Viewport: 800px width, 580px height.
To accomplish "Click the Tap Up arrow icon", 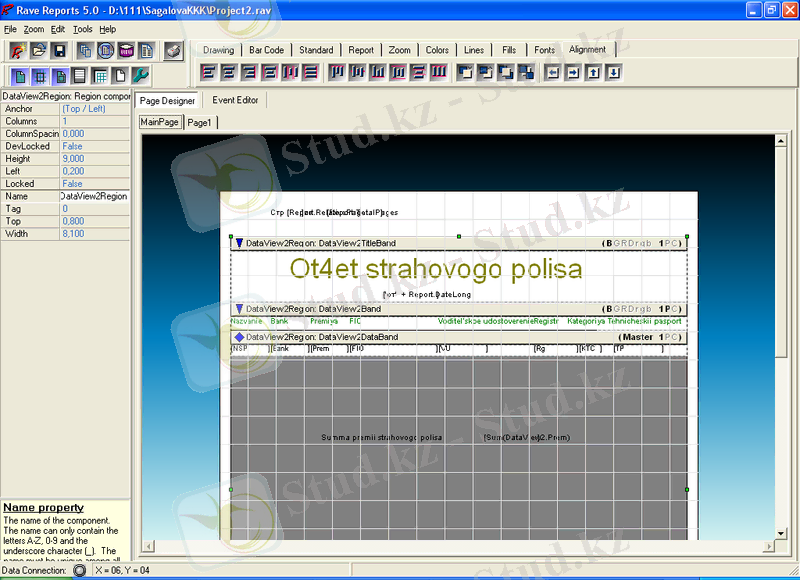I will tap(593, 72).
